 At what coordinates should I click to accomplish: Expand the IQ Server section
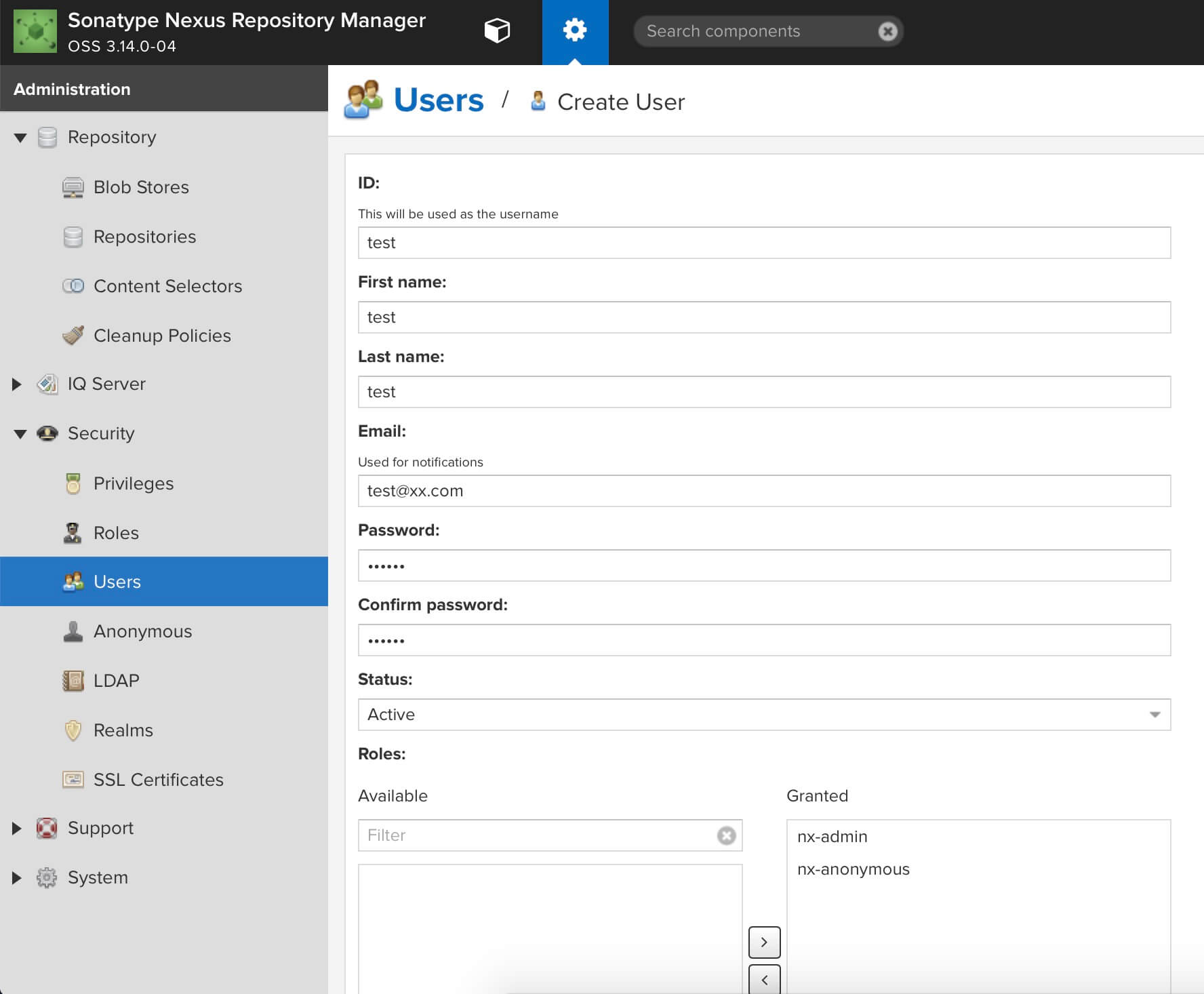tap(17, 384)
